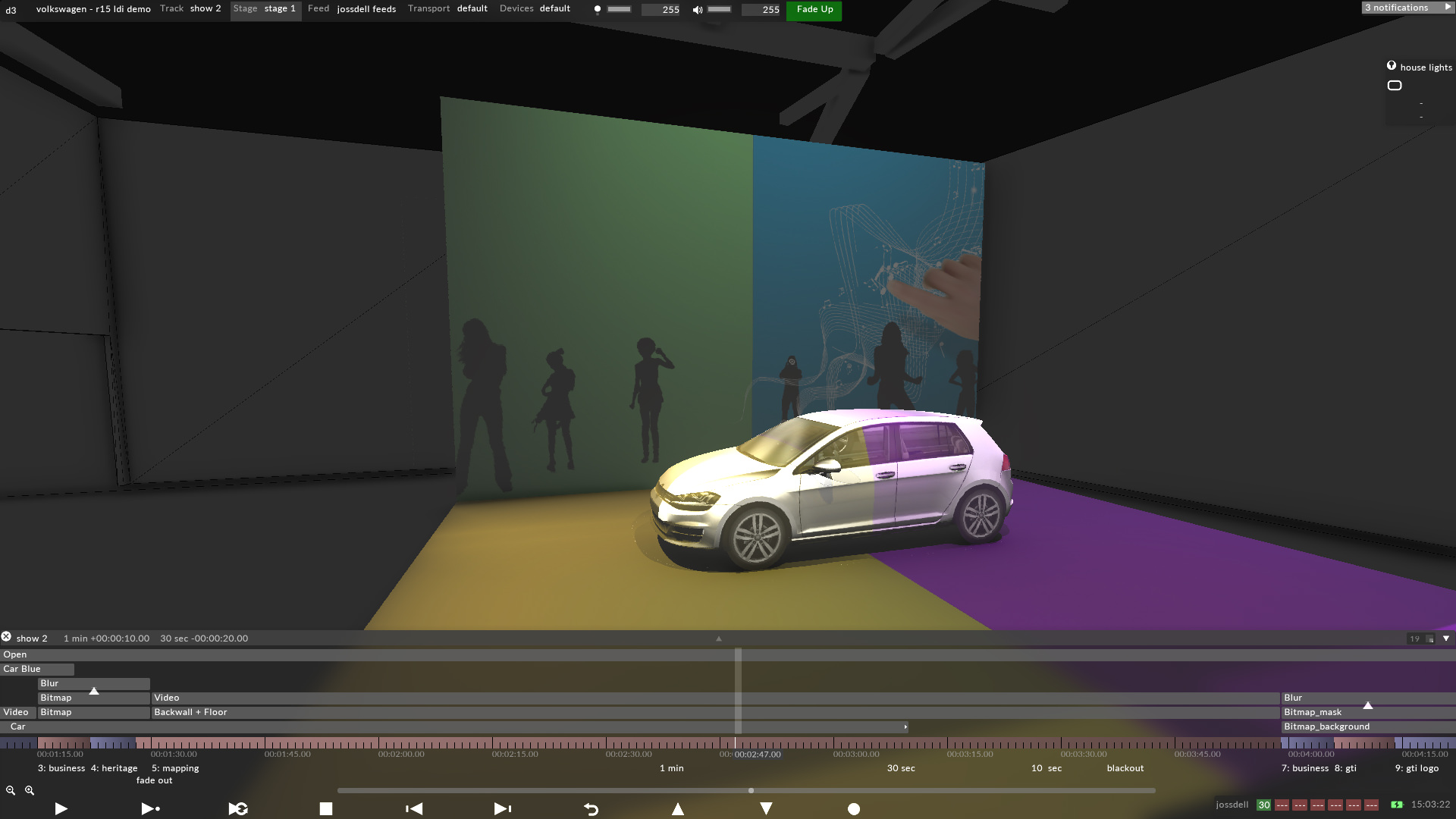The height and width of the screenshot is (819, 1456).
Task: Select the long Video layer bar
Action: (x=716, y=698)
